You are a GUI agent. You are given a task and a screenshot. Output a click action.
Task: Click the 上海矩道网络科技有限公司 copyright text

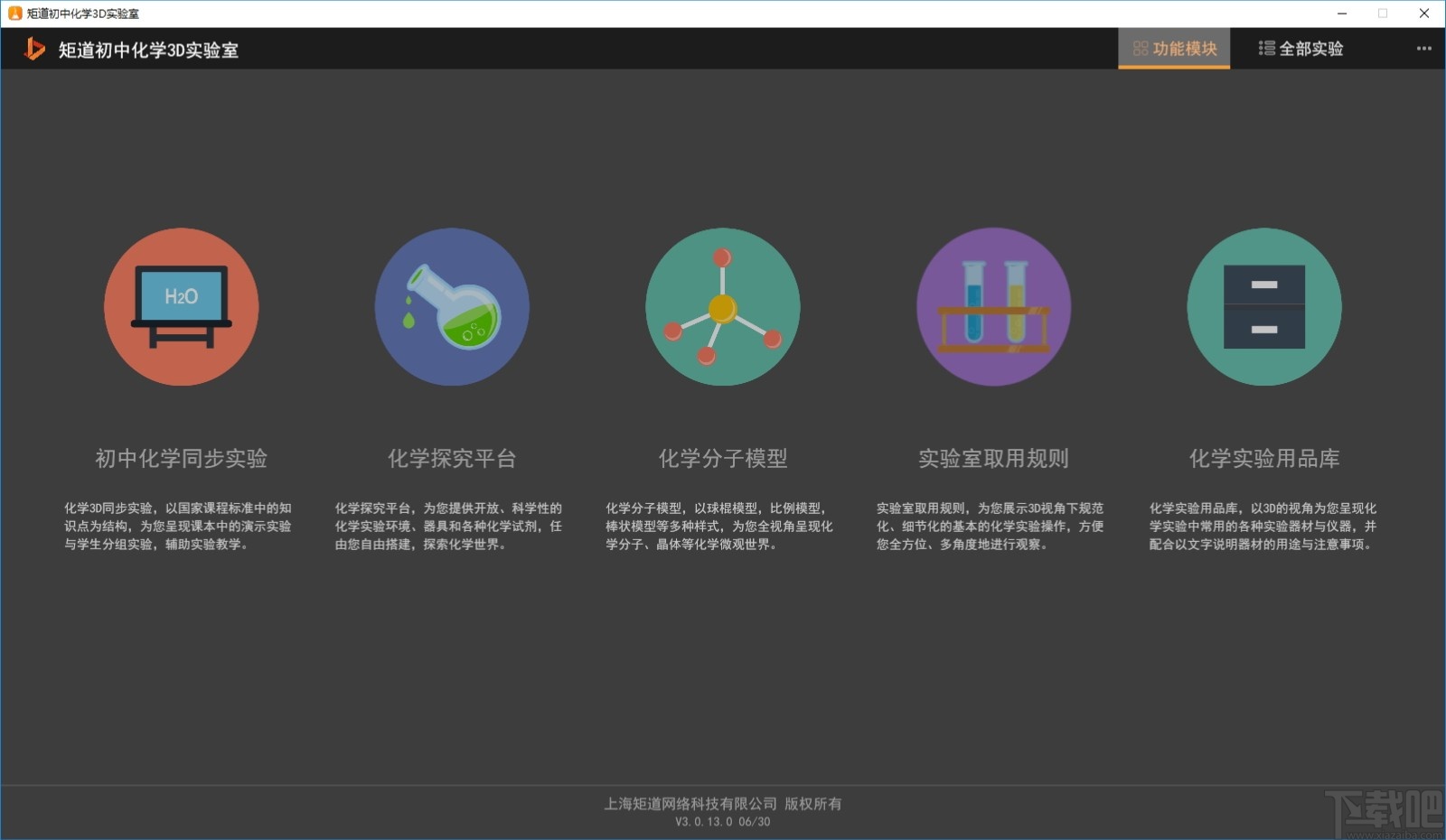(x=723, y=804)
